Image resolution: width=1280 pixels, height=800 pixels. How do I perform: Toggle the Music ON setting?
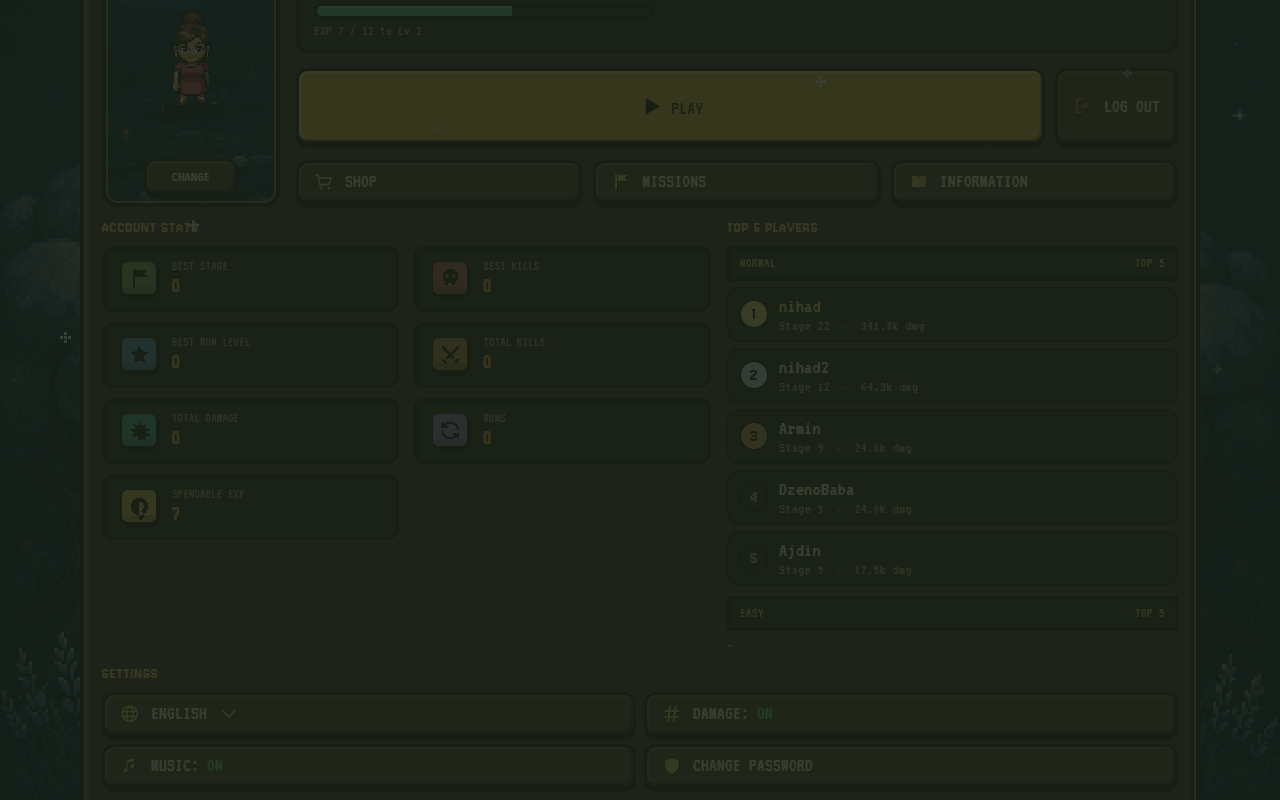[369, 766]
